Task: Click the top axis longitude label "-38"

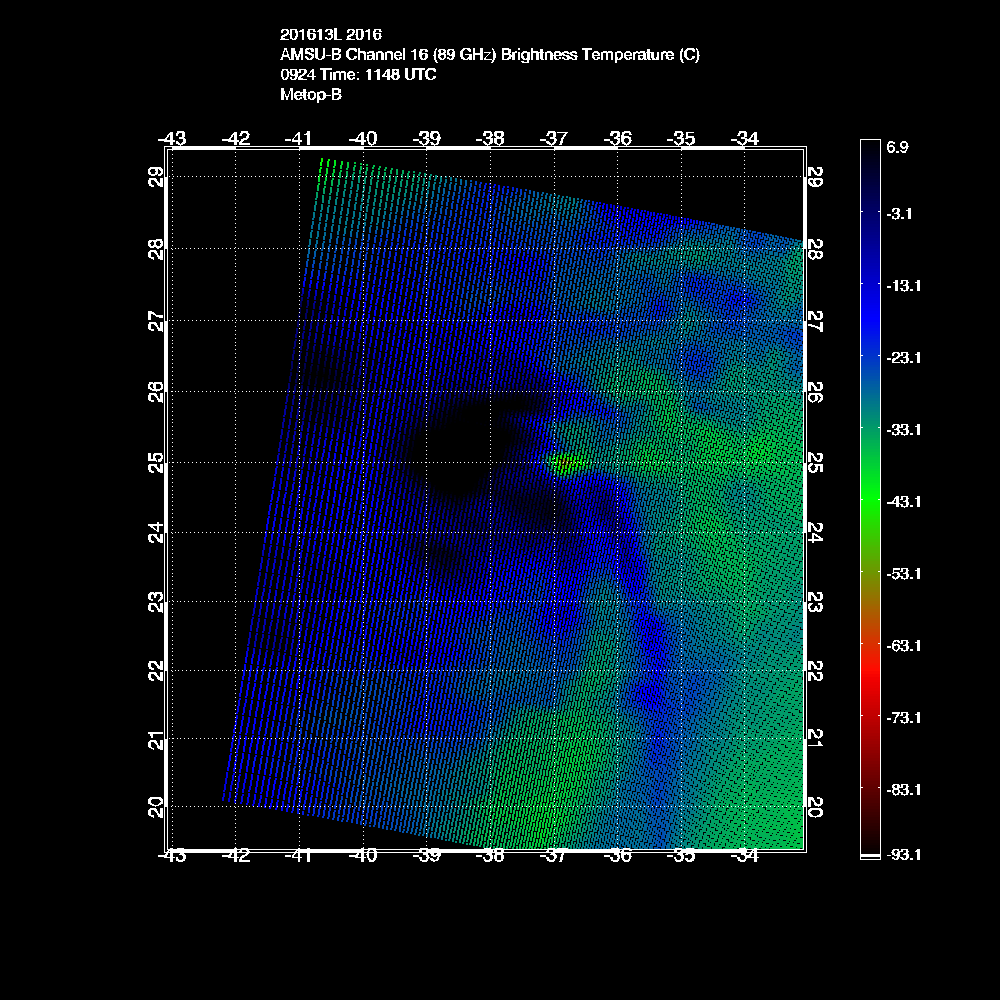Action: (x=490, y=138)
